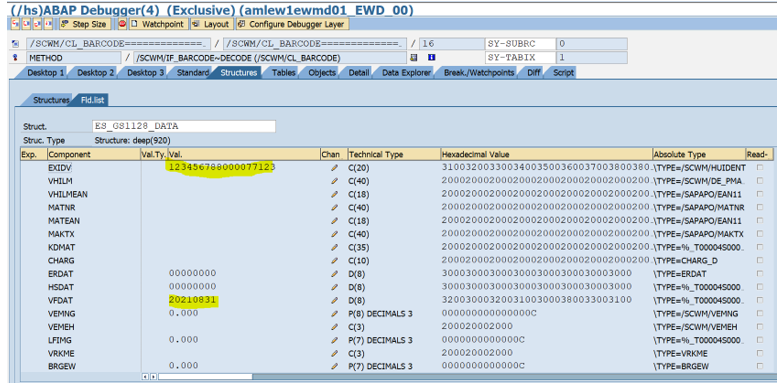Switch to the Desktop 2 tab
The width and height of the screenshot is (780, 384).
pyautogui.click(x=95, y=73)
